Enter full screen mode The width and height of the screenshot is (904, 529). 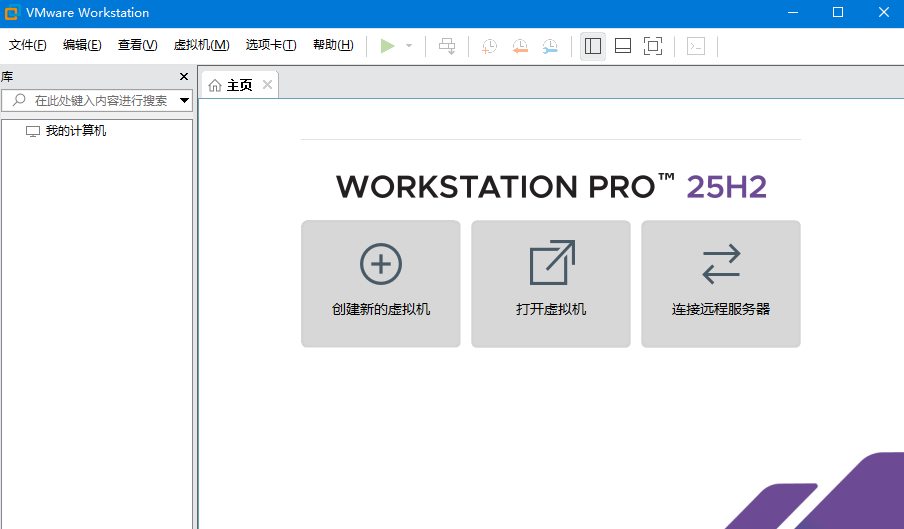pyautogui.click(x=653, y=46)
